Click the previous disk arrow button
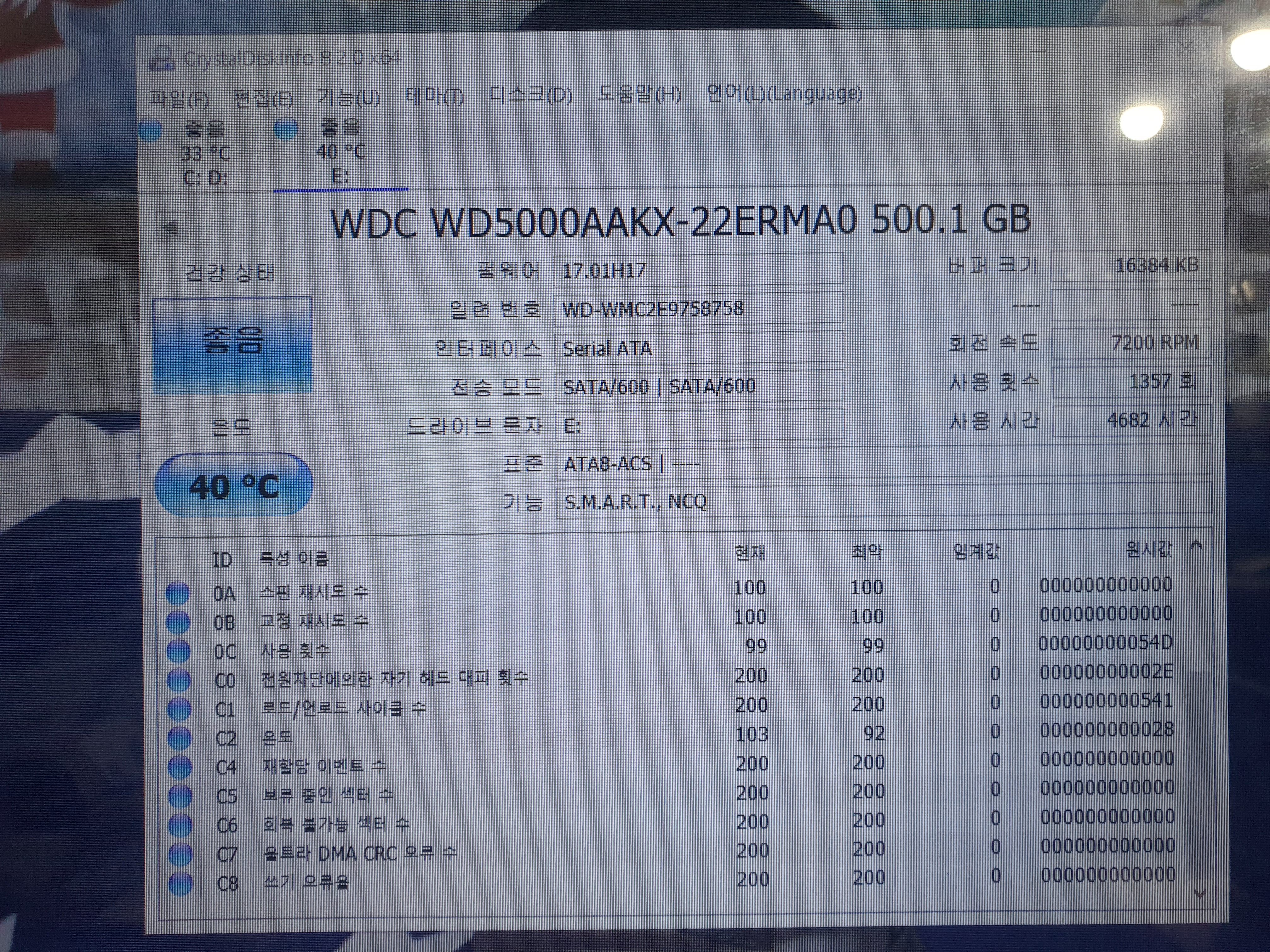The width and height of the screenshot is (1270, 952). (x=171, y=227)
